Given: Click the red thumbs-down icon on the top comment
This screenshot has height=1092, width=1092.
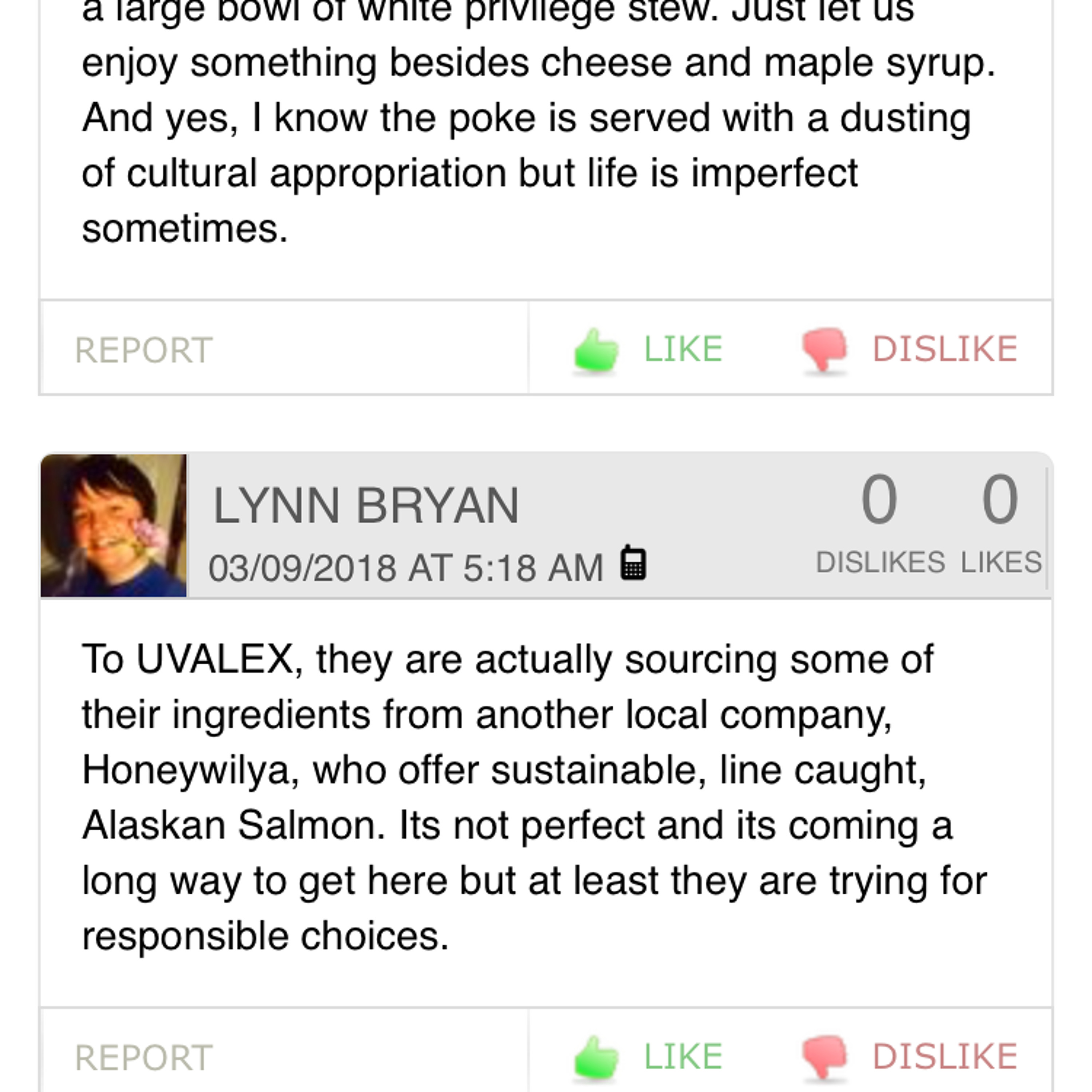Looking at the screenshot, I should [825, 351].
